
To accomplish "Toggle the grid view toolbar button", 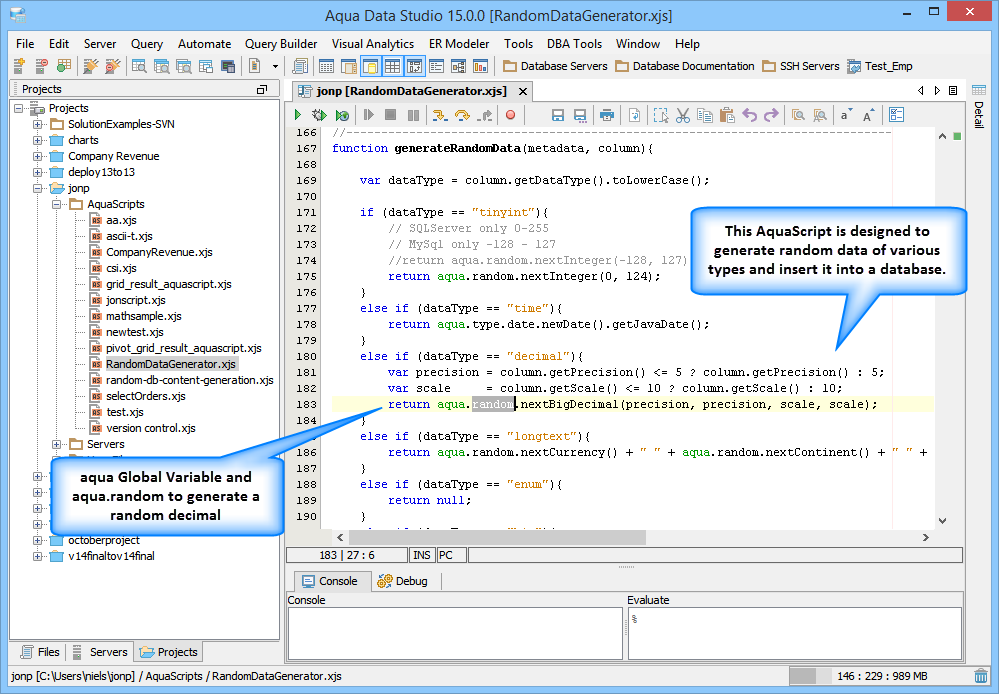I will point(392,66).
